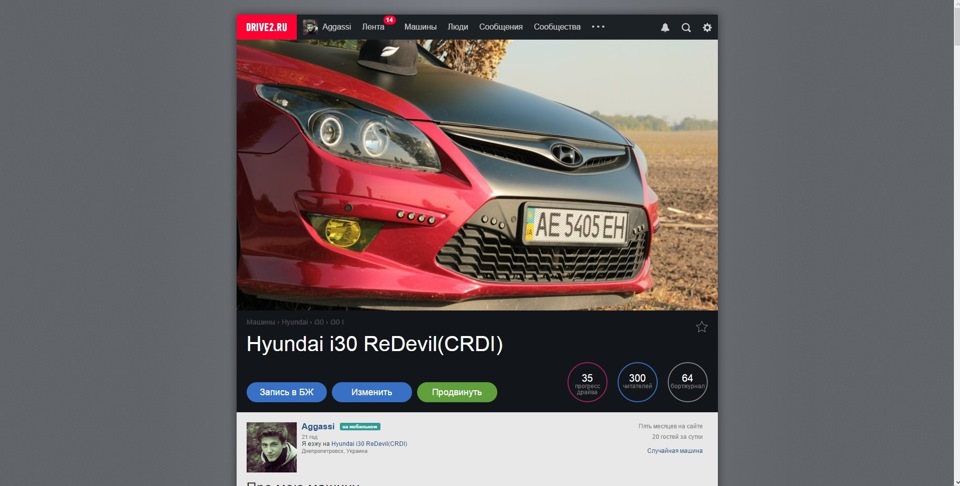Open Машины menu item
960x486 pixels.
point(421,27)
